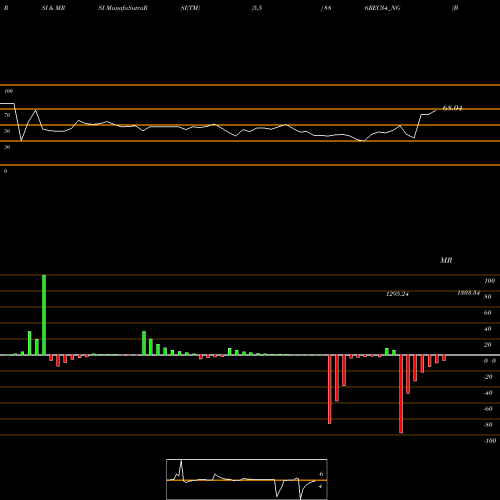The height and width of the screenshot is (500, 500).
Task: Click the tallest green histogram bar
Action: 44,315
